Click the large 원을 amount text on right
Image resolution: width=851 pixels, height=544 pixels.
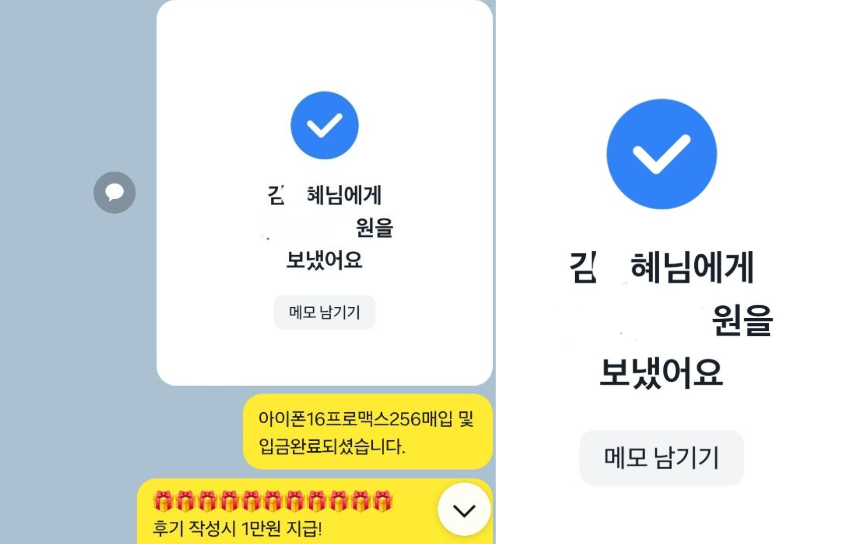click(x=742, y=320)
